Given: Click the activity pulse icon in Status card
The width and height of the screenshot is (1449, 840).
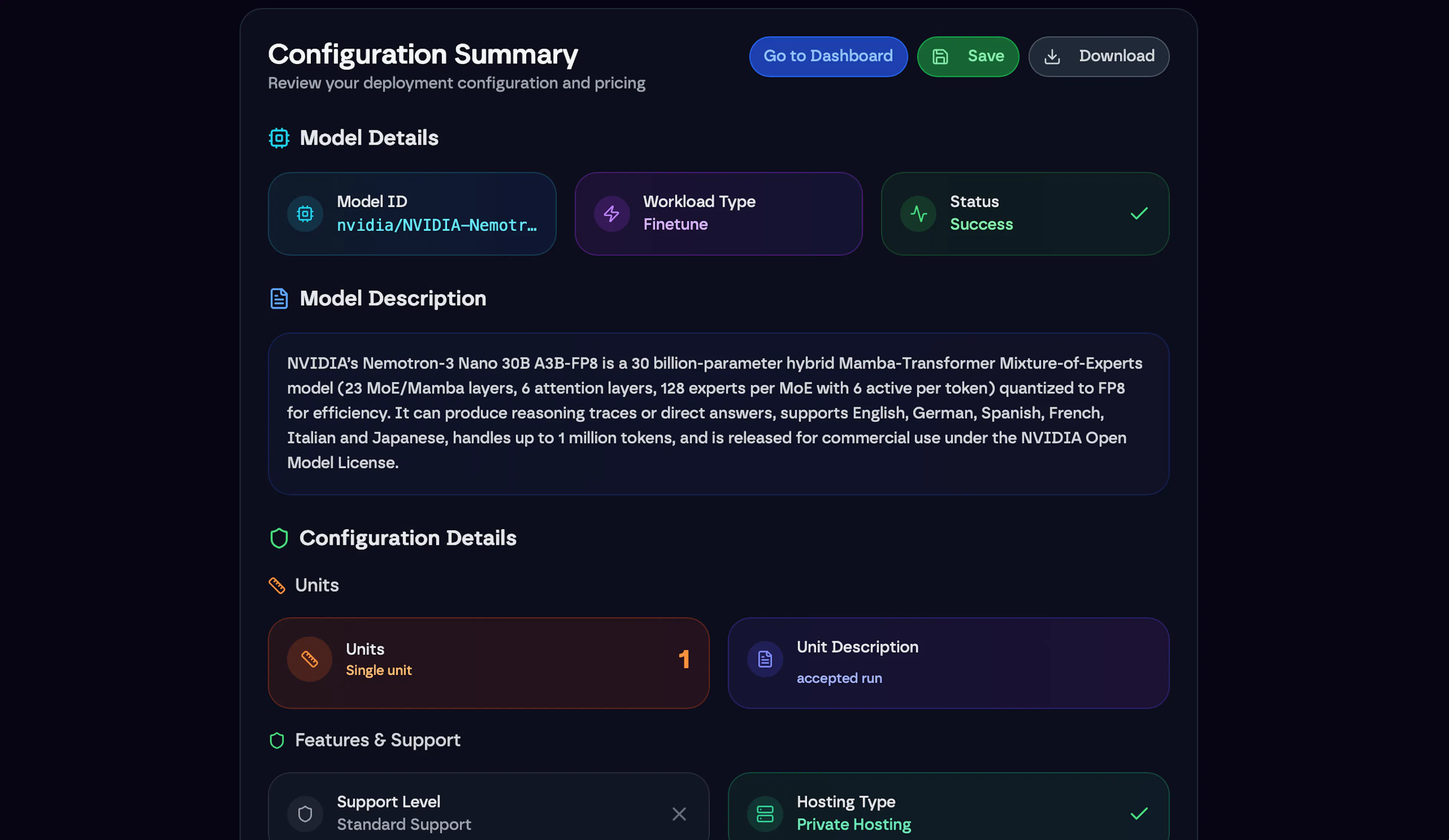Looking at the screenshot, I should tap(918, 214).
